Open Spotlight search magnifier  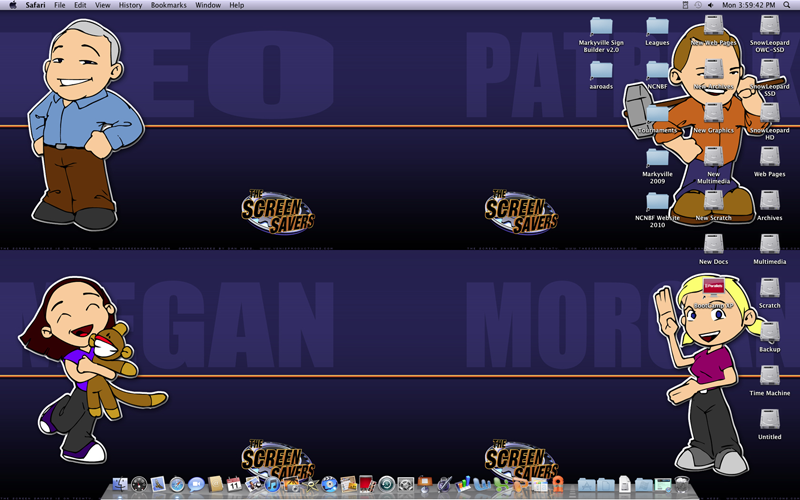click(x=787, y=5)
